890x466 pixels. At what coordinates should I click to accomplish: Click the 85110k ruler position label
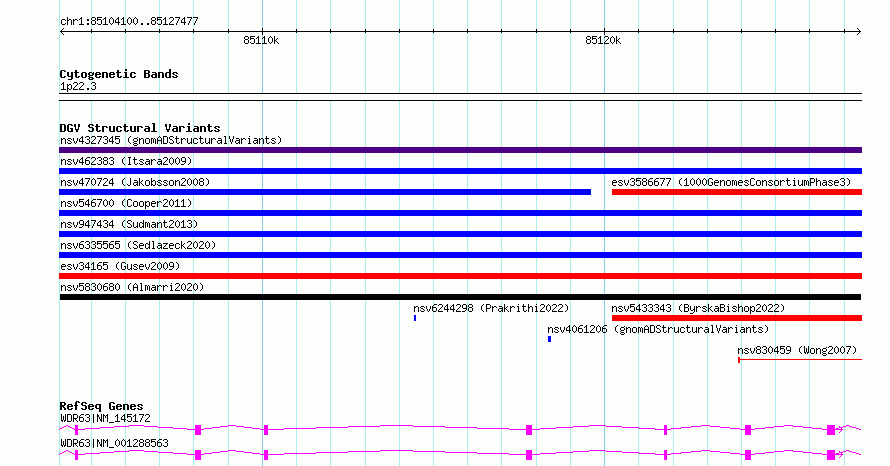click(x=261, y=40)
